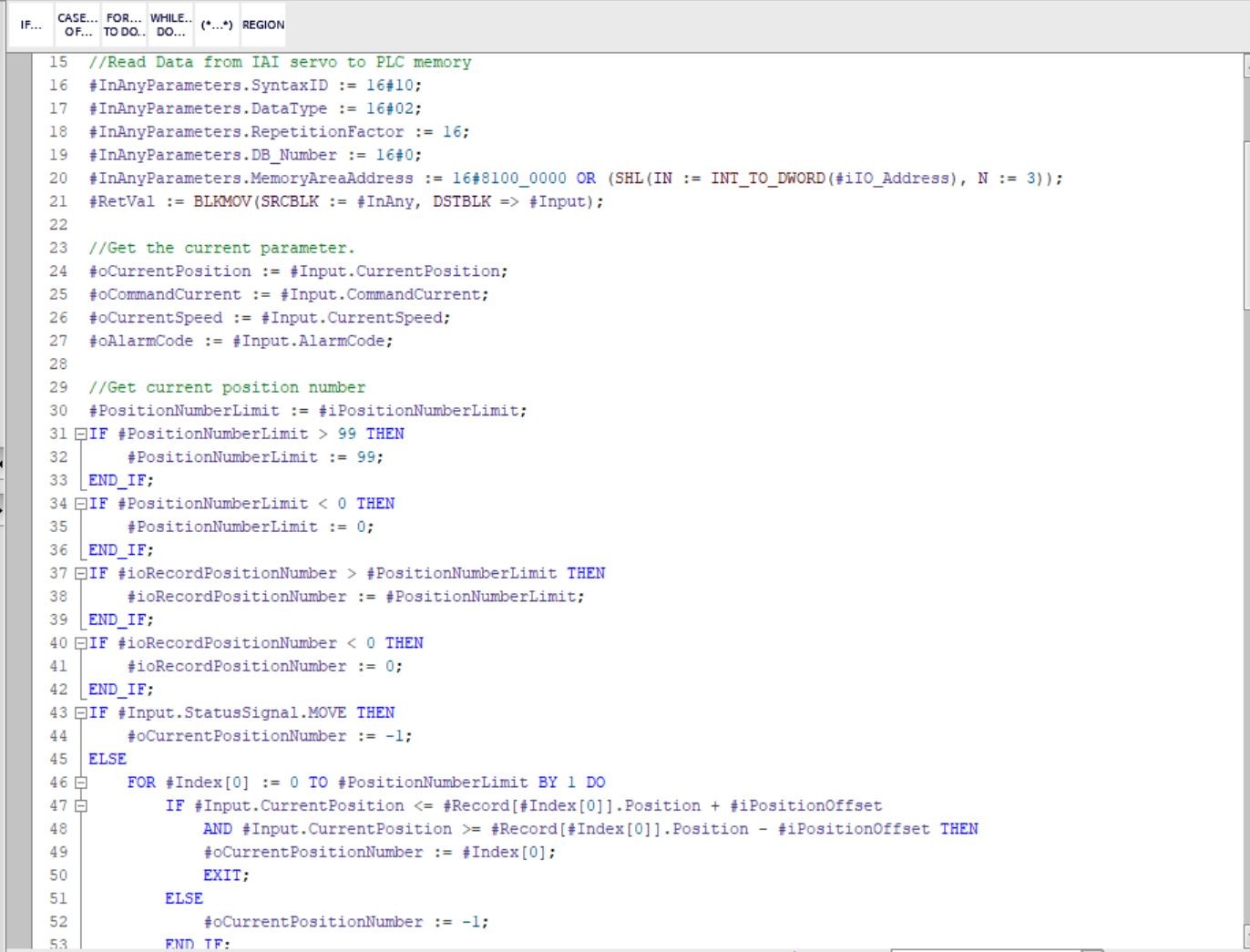Viewport: 1250px width, 952px height.
Task: Collapse IF block at line 37
Action: pyautogui.click(x=80, y=574)
